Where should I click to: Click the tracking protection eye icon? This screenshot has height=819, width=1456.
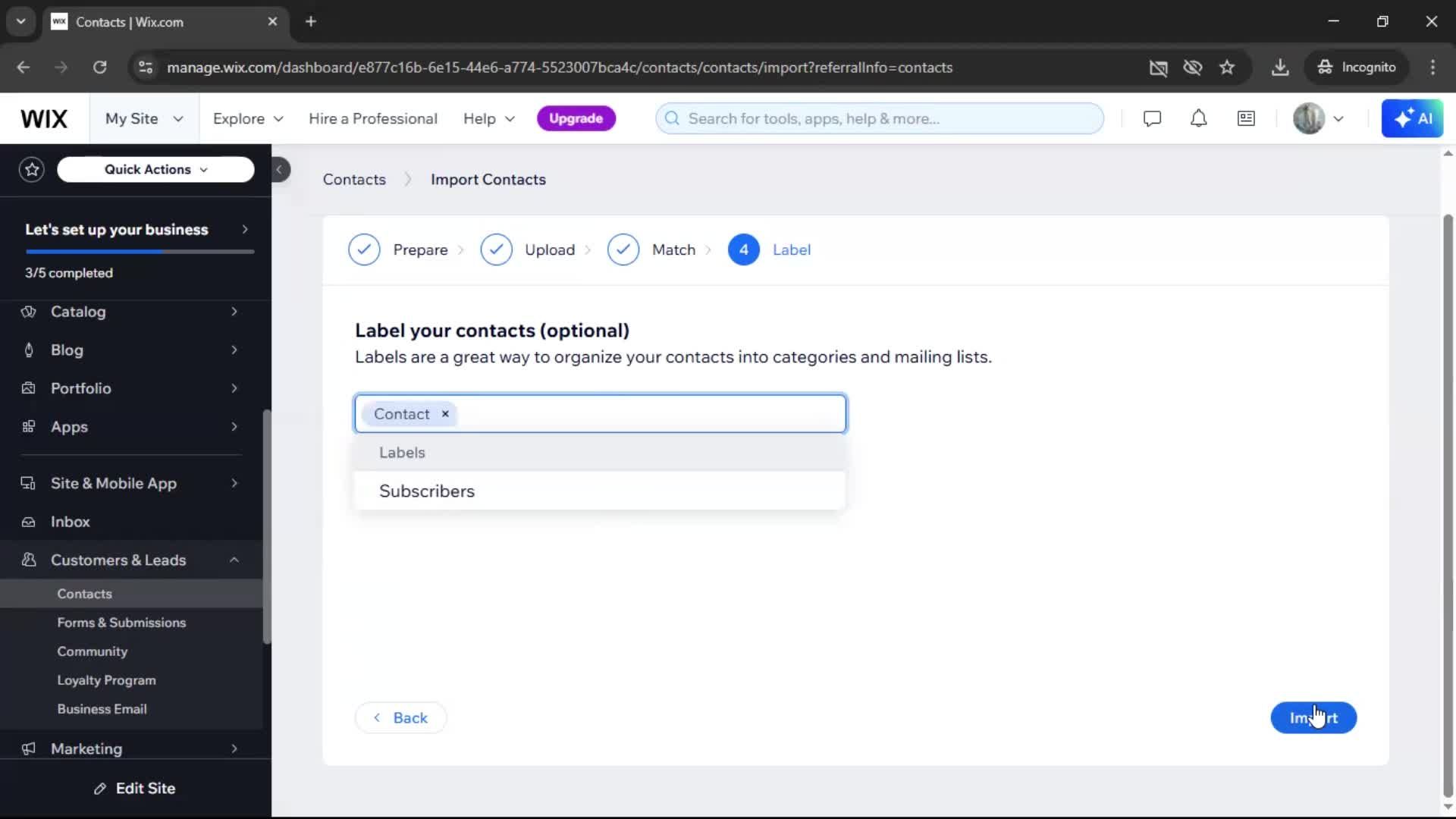tap(1193, 67)
